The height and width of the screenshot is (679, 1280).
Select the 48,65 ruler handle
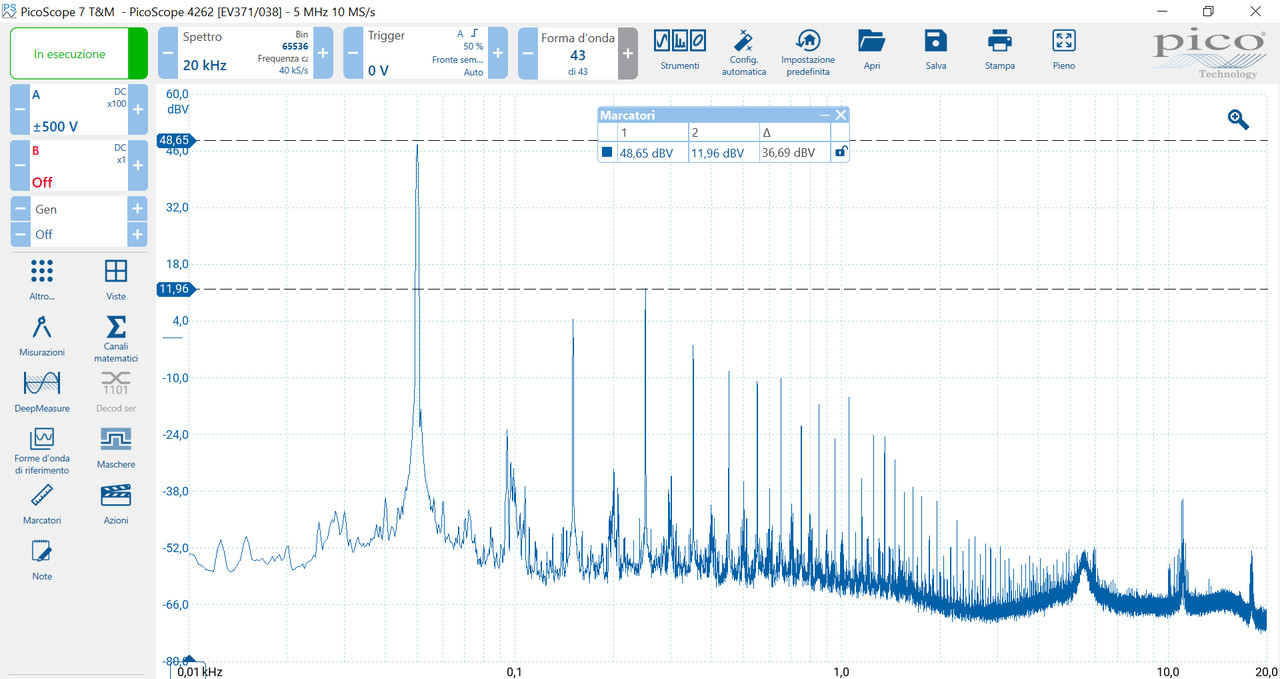click(176, 141)
